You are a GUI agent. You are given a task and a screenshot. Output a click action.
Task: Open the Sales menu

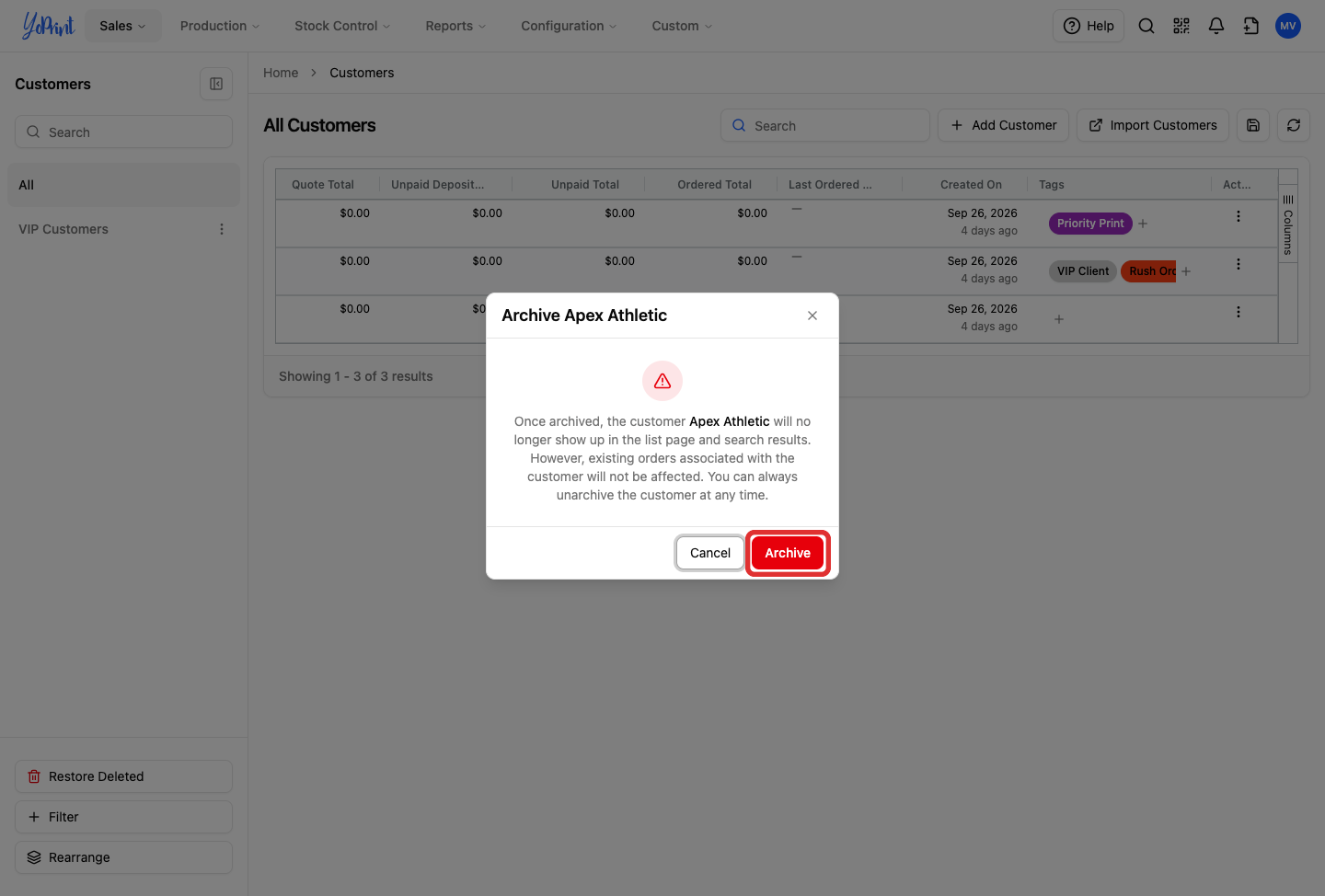(x=122, y=26)
